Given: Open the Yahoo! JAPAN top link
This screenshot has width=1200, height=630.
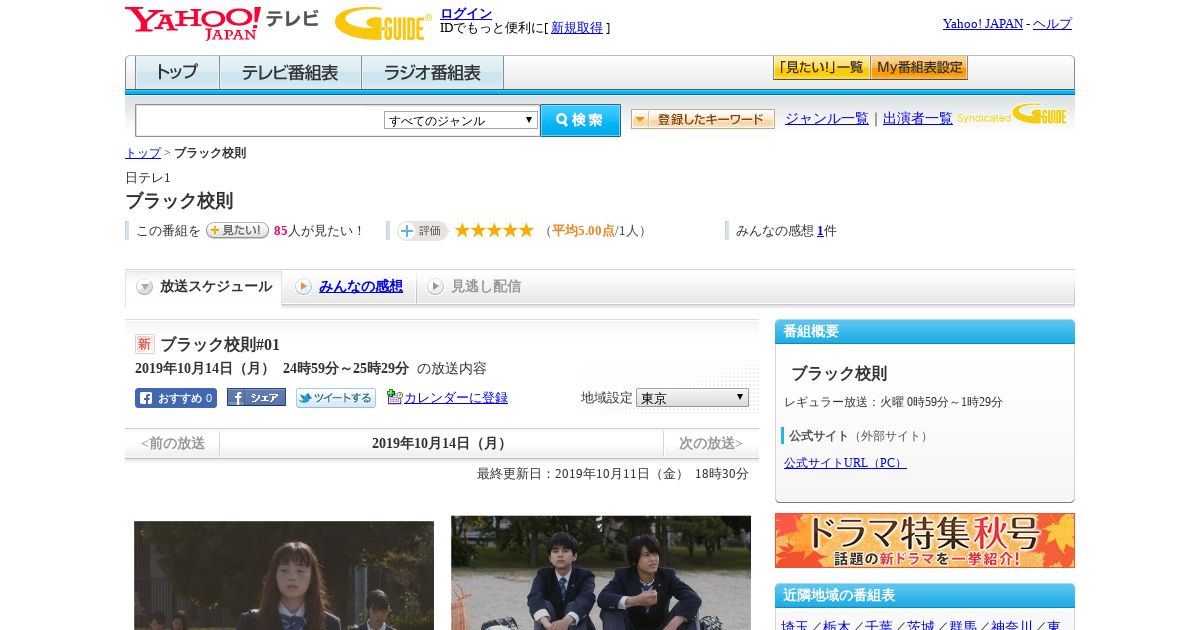Looking at the screenshot, I should (x=983, y=24).
